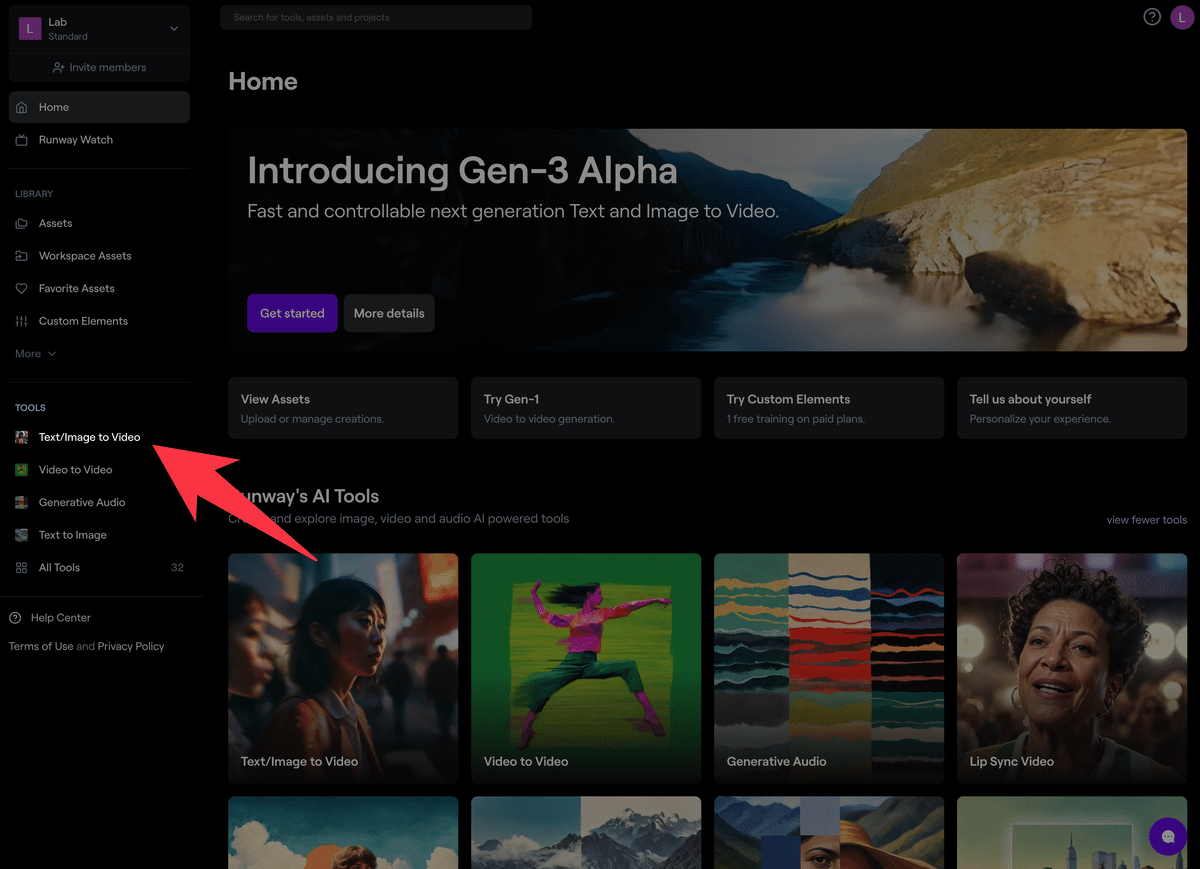The width and height of the screenshot is (1200, 869).
Task: Click the Text/Image to Video tool icon
Action: pos(22,437)
